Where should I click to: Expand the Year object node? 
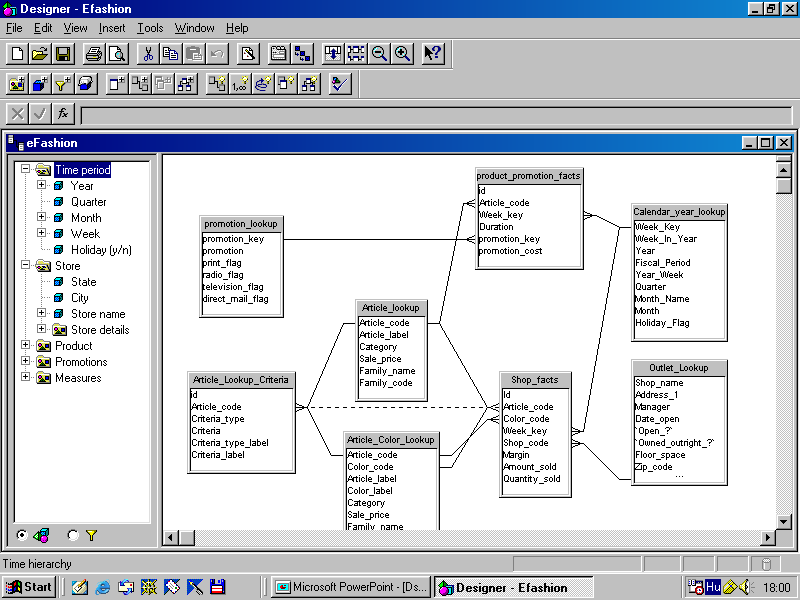42,185
